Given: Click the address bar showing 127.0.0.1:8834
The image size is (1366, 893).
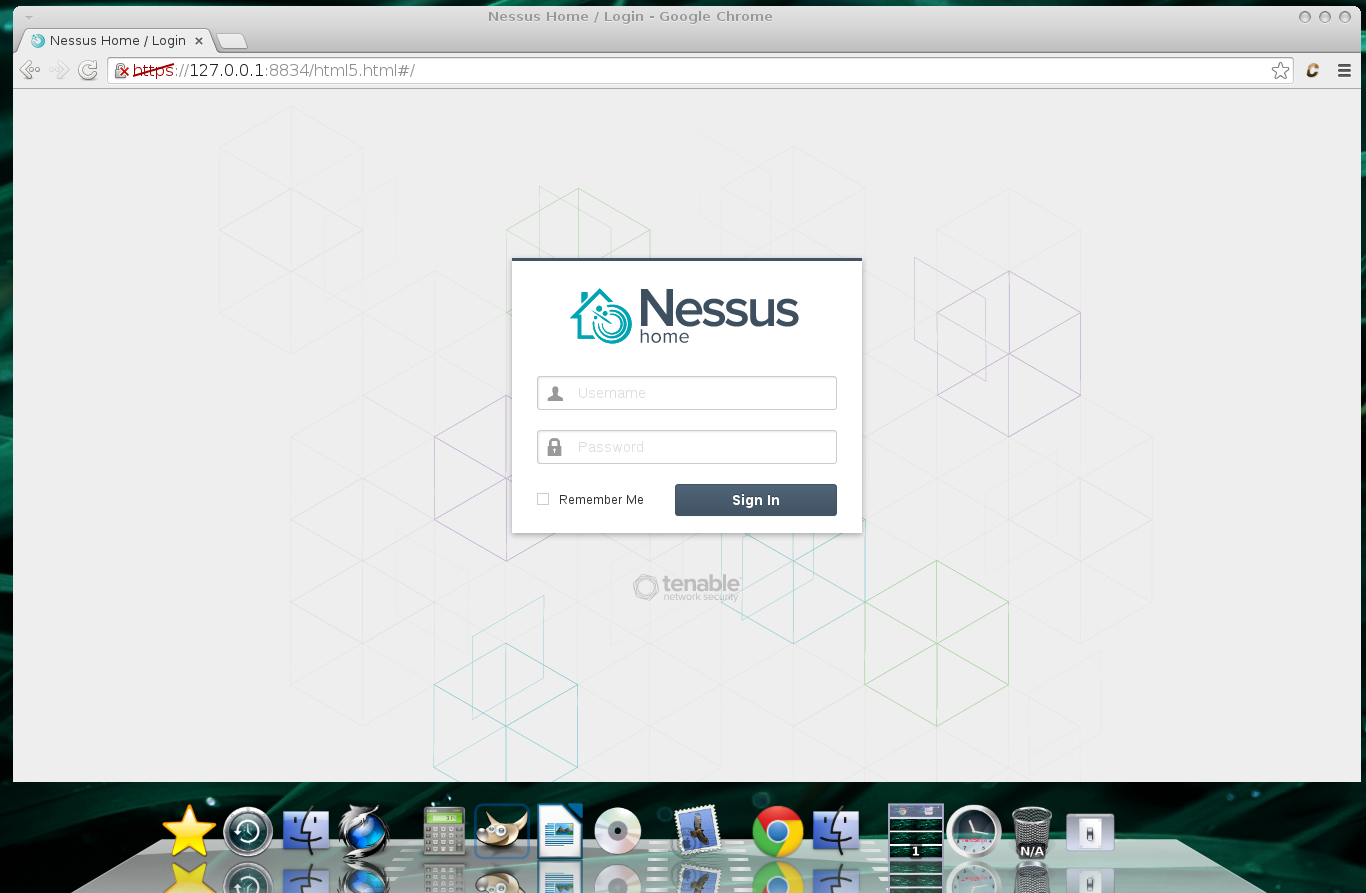Looking at the screenshot, I should [700, 70].
